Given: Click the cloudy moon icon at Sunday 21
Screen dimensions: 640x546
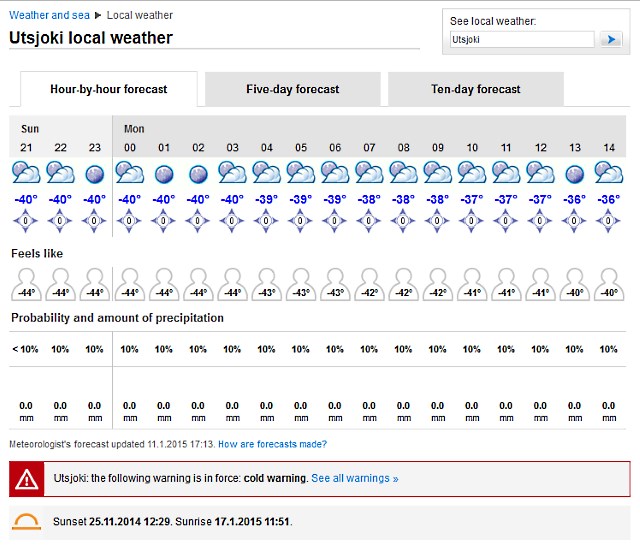Looking at the screenshot, I should (x=26, y=172).
